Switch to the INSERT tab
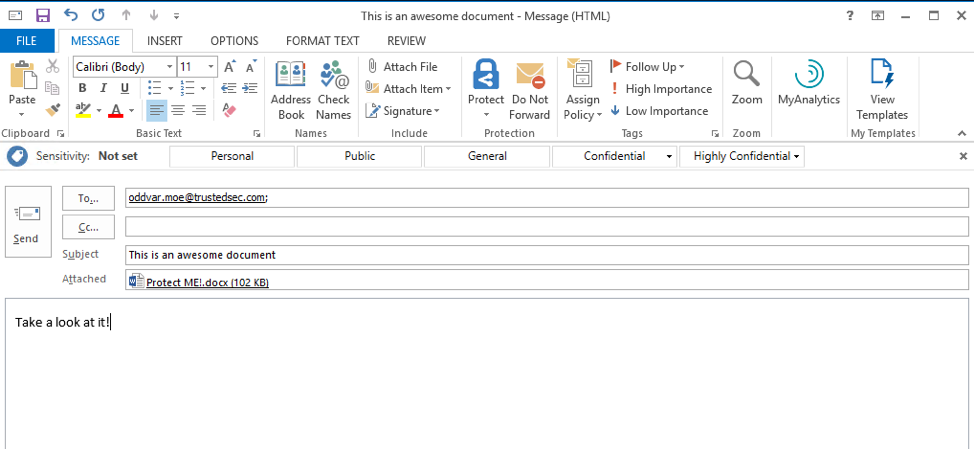 pos(165,41)
